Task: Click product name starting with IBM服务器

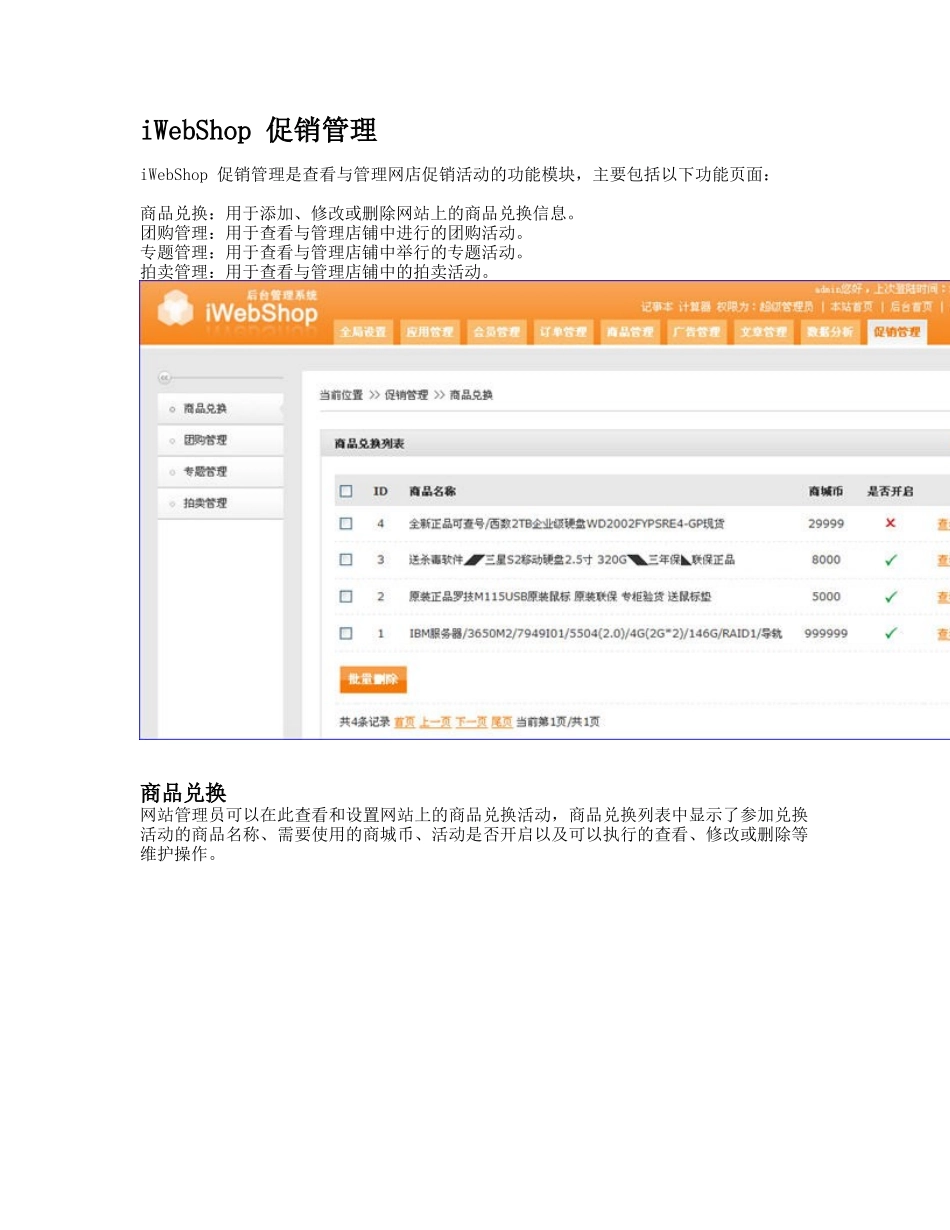Action: pos(595,633)
